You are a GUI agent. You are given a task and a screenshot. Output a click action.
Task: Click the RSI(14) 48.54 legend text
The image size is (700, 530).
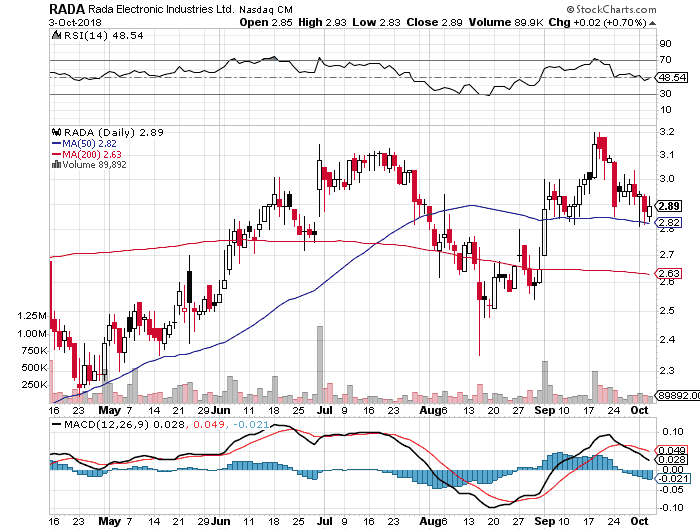(104, 35)
